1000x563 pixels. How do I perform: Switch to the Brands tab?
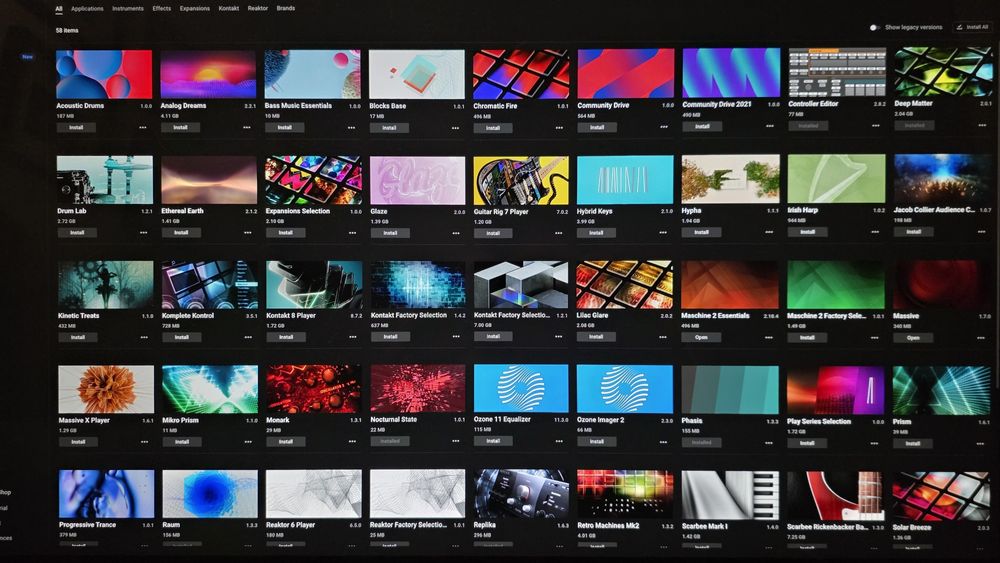pyautogui.click(x=286, y=8)
